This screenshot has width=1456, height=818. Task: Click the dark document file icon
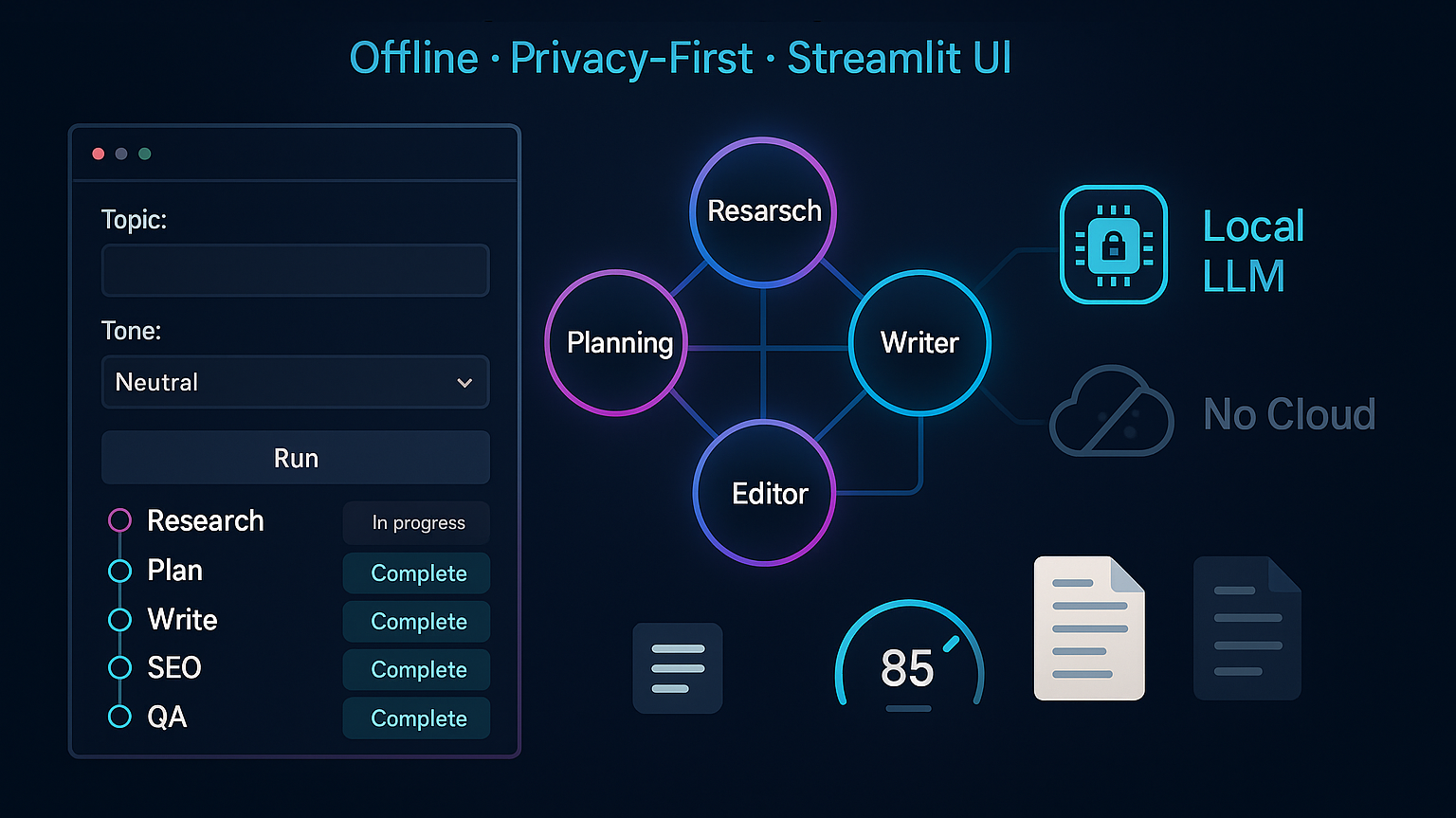point(1247,627)
